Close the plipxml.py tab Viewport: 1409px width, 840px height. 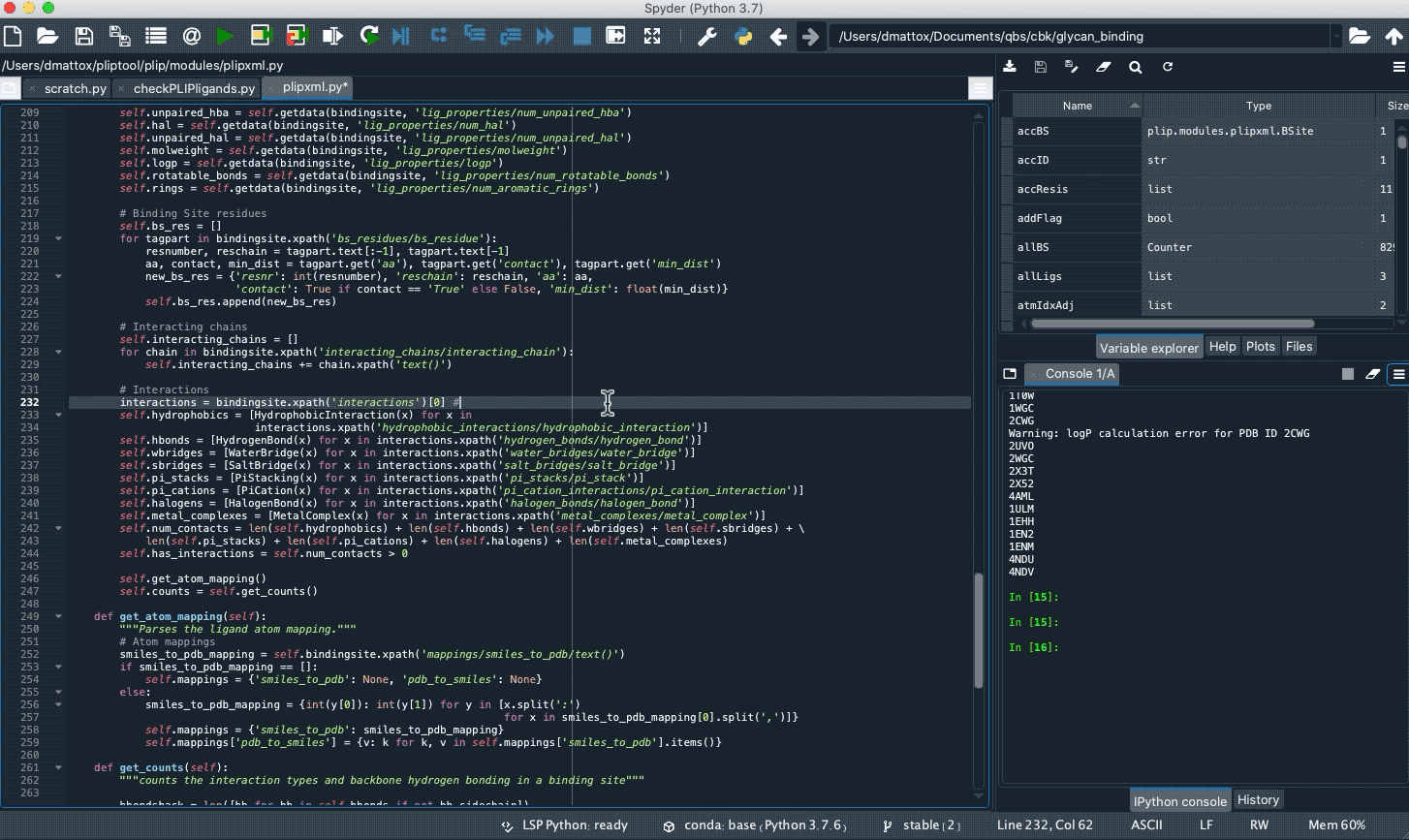pyautogui.click(x=270, y=88)
